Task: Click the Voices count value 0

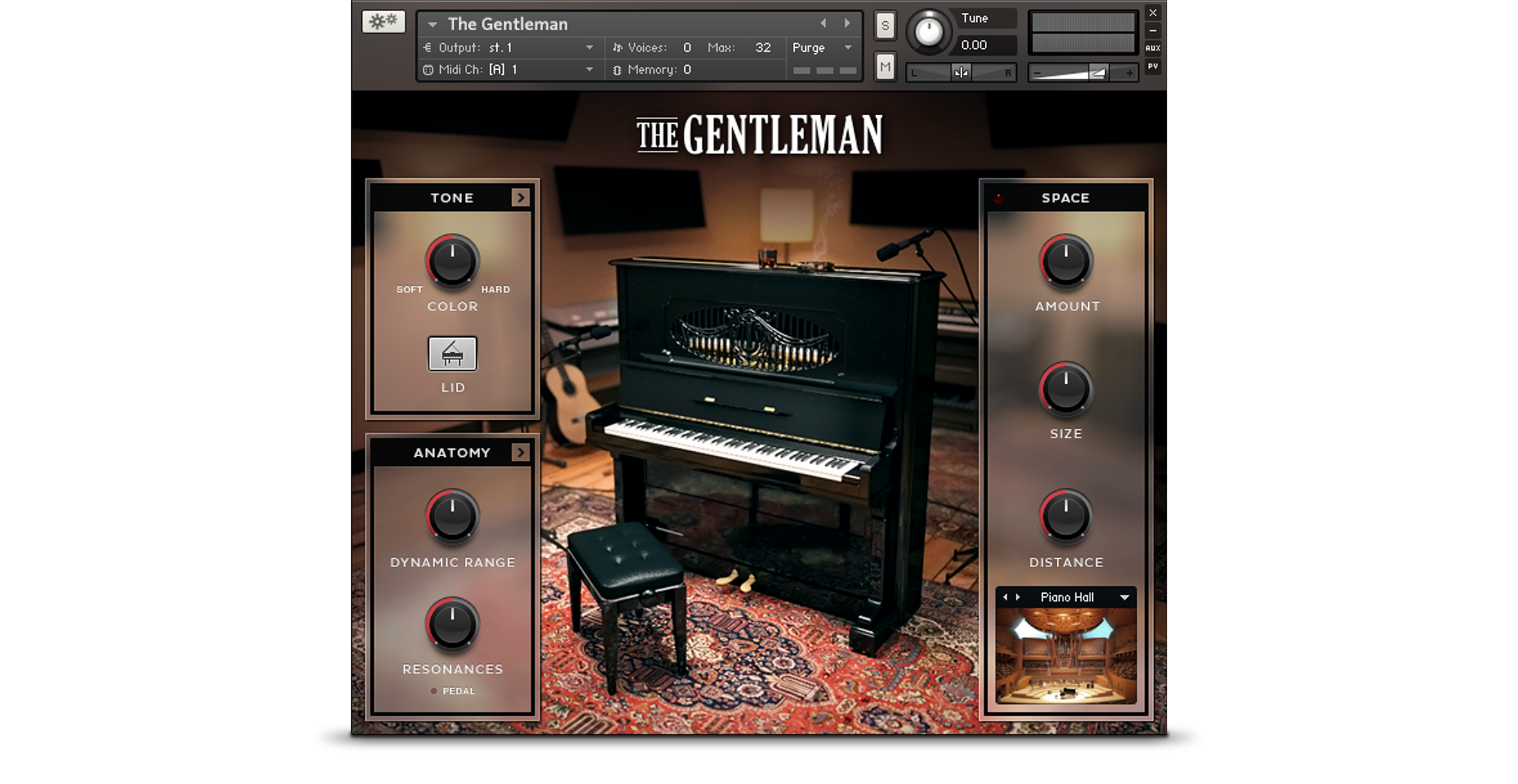Action: tap(687, 48)
